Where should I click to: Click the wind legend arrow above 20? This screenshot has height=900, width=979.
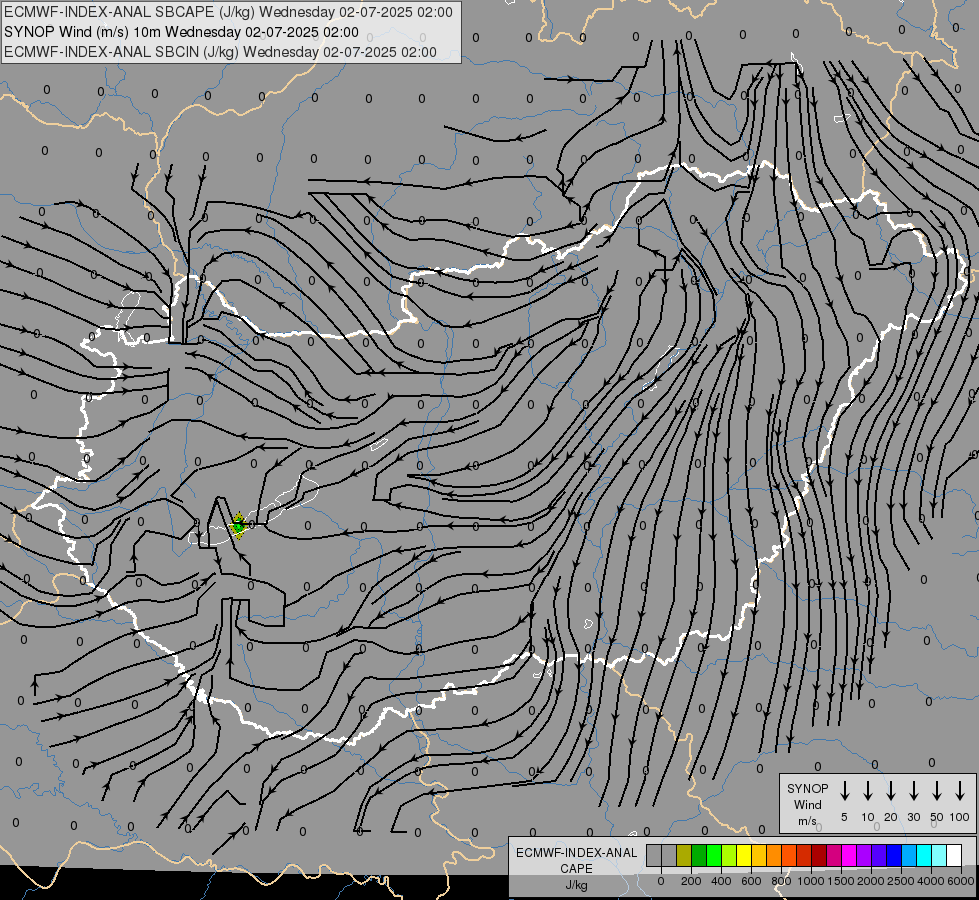890,791
